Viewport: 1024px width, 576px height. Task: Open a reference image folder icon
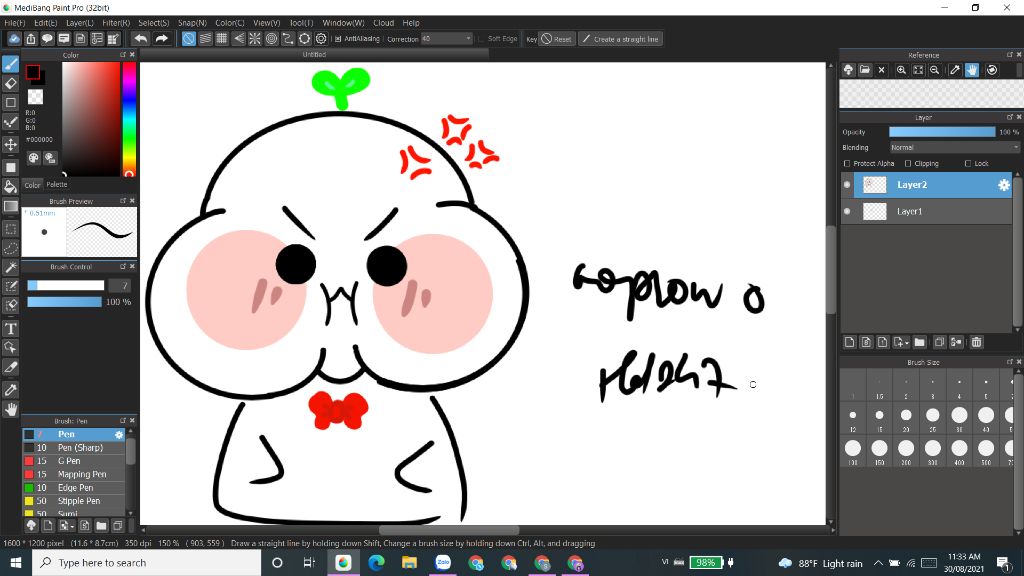click(865, 70)
